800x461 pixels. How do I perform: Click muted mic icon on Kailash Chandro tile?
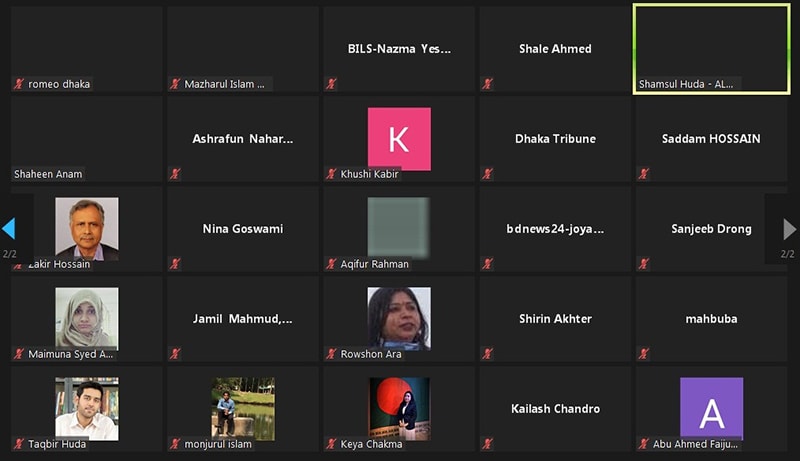[x=487, y=444]
